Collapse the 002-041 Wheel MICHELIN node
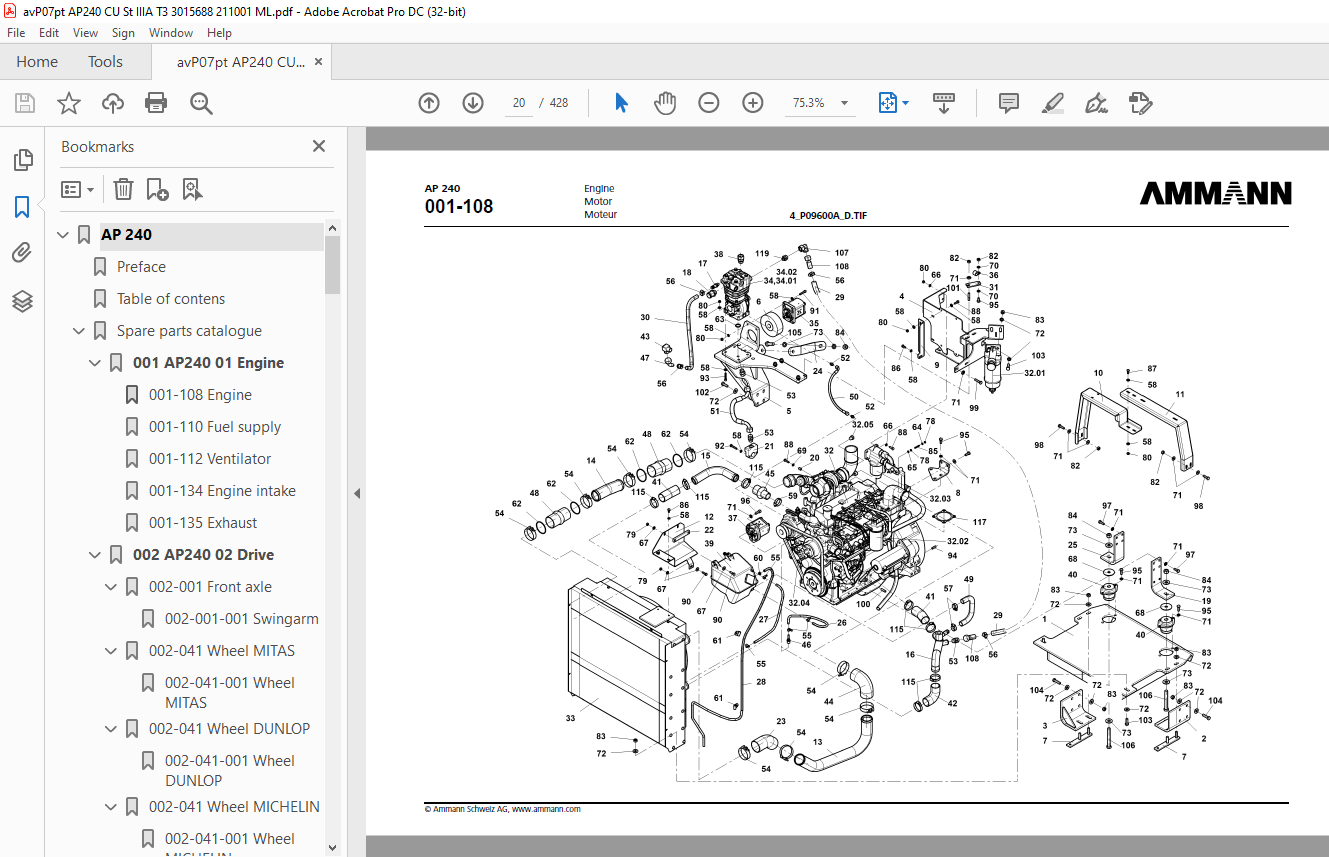This screenshot has width=1329, height=857. tap(110, 807)
